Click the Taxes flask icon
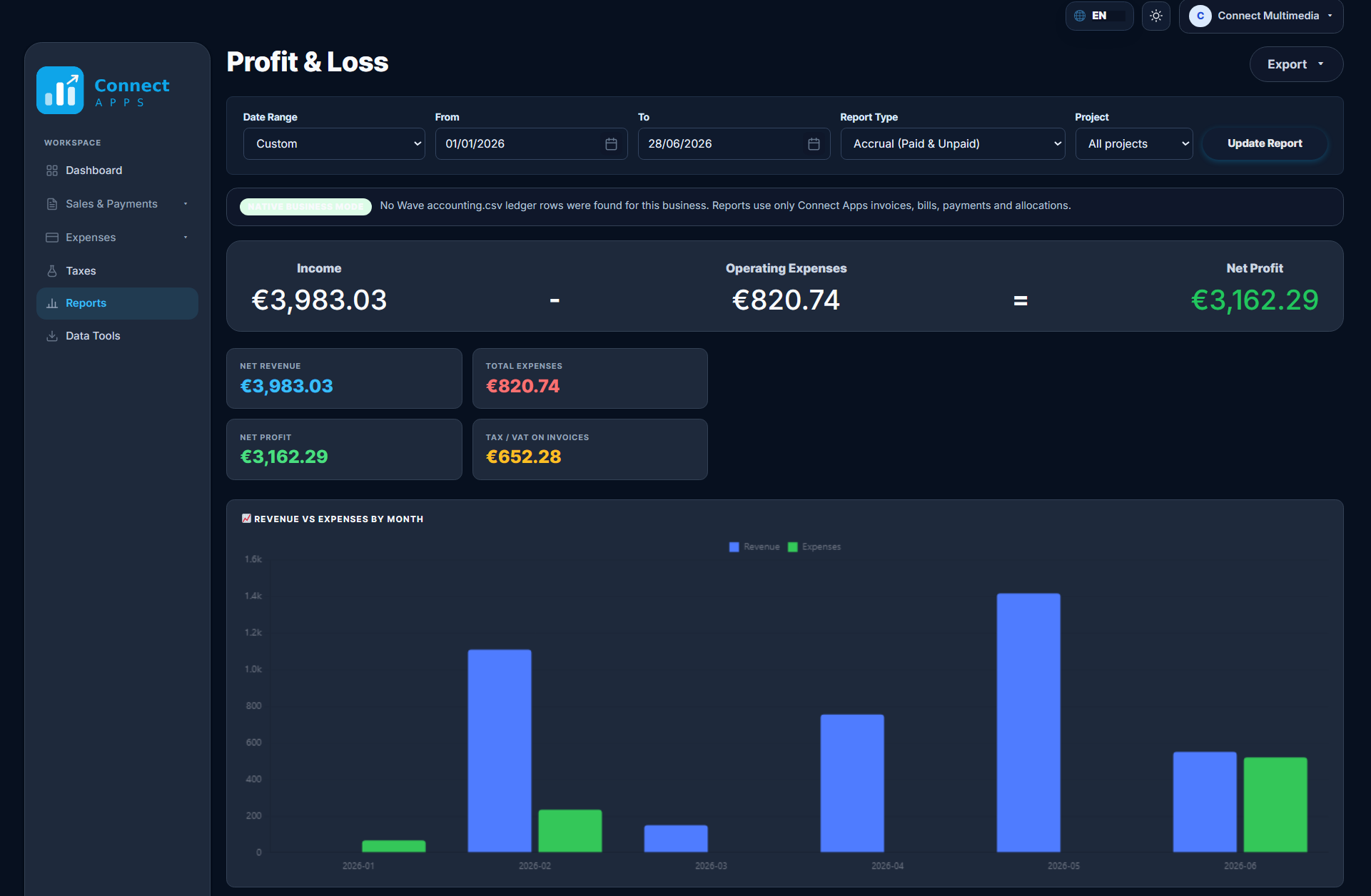1371x896 pixels. click(x=52, y=271)
